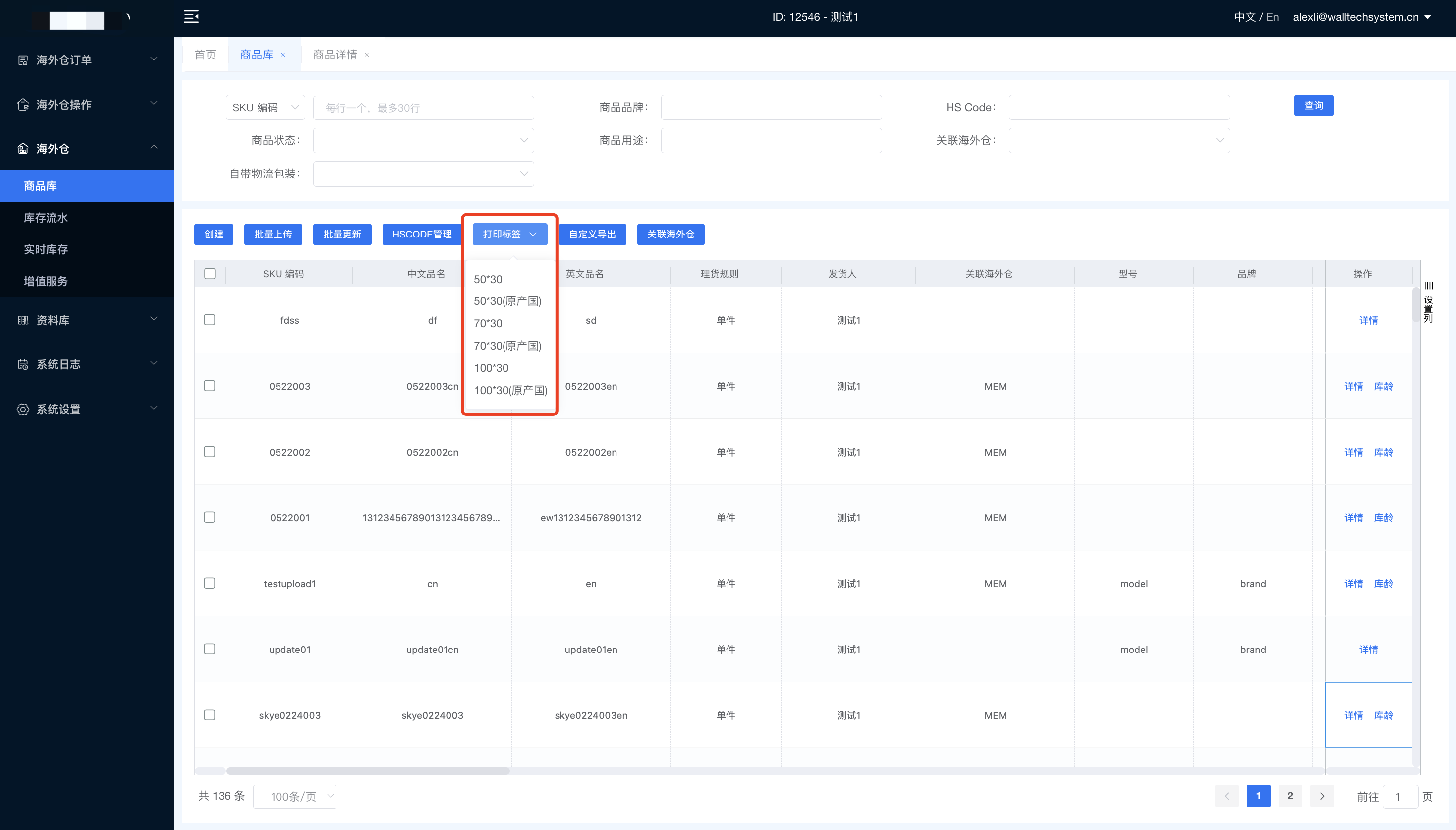
Task: Open the 100条/页 page size dropdown
Action: [294, 796]
